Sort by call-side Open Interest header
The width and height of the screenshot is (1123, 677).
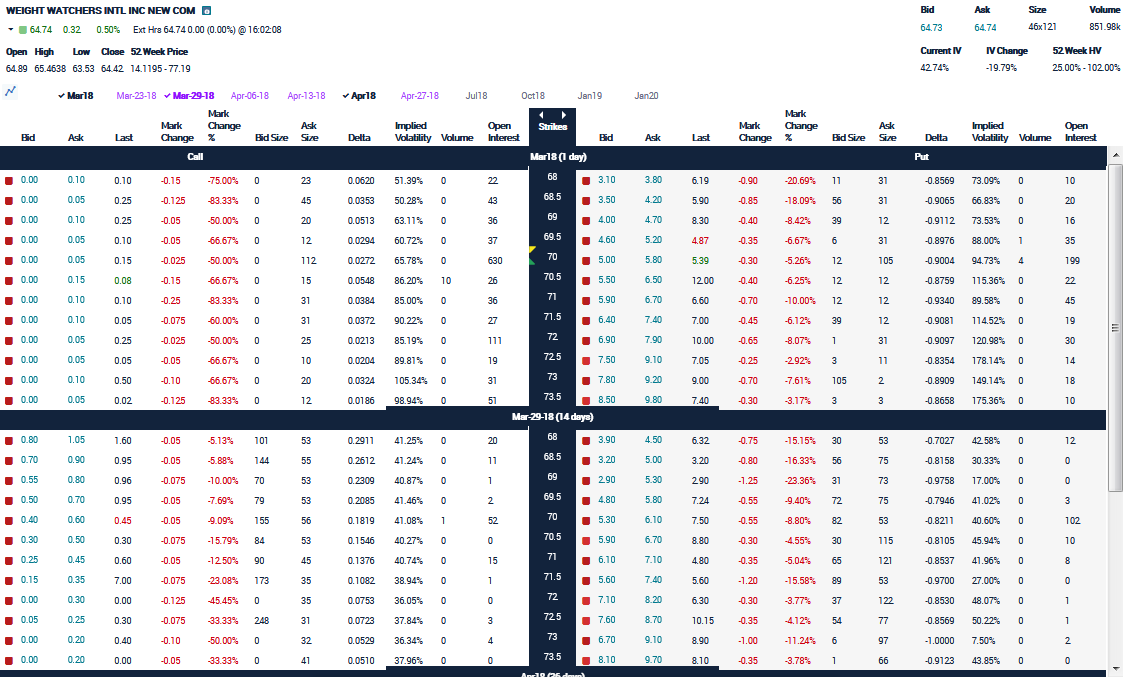[x=503, y=132]
